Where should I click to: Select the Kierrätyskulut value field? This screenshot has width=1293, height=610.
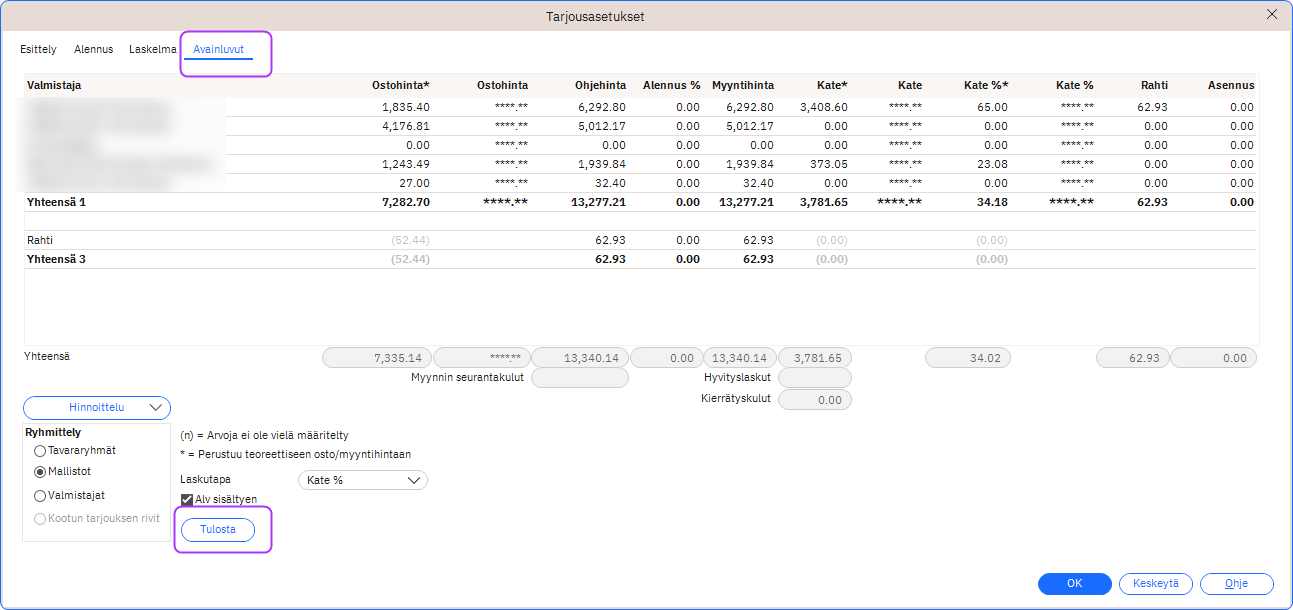[x=814, y=400]
